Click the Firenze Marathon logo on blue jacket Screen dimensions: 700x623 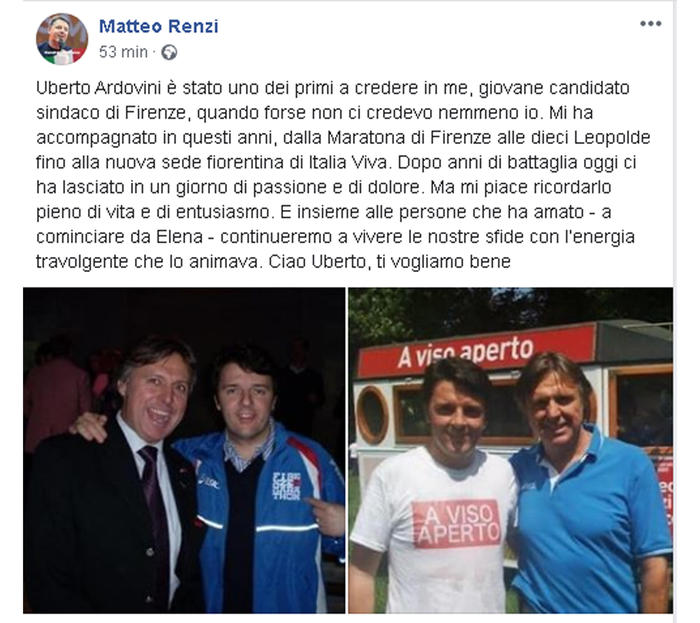pyautogui.click(x=286, y=485)
